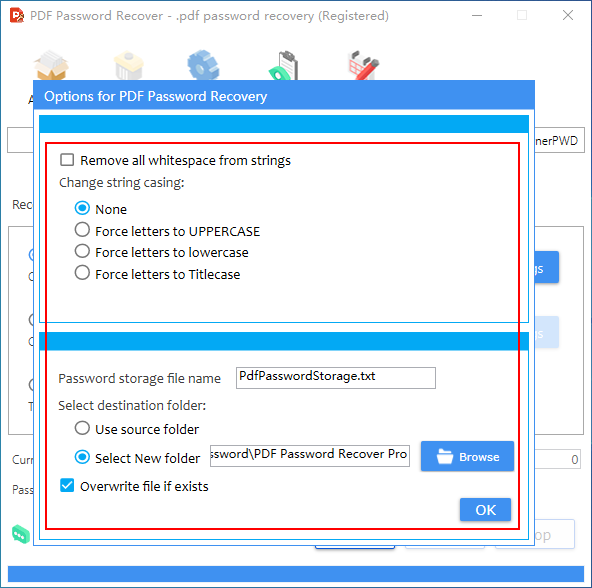Open the green chat bubble icon
Screen dimensions: 592x588
[x=21, y=534]
